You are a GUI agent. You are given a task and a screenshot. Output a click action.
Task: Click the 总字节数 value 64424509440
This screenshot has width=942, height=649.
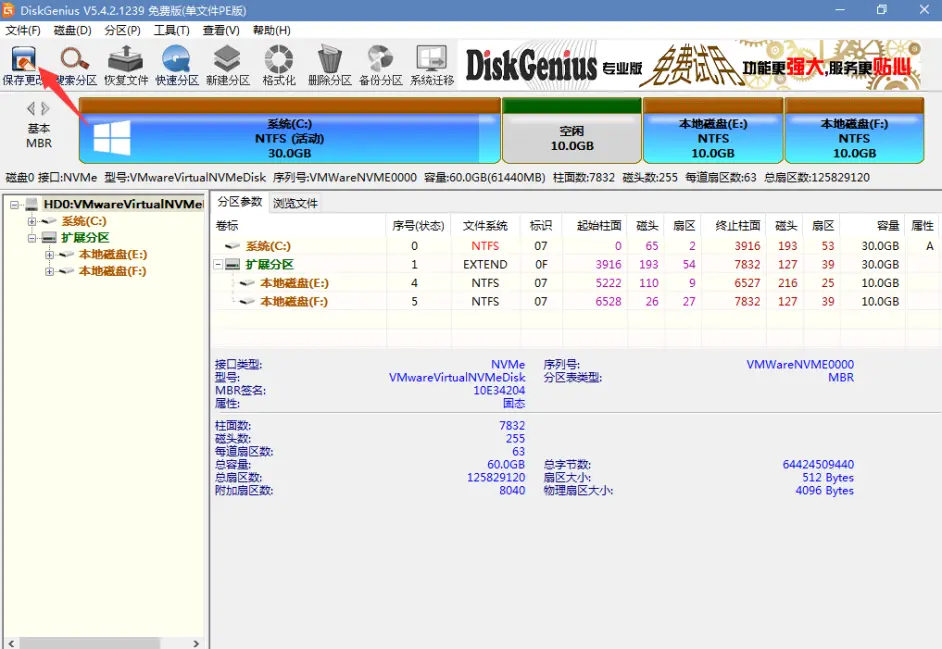coord(818,465)
